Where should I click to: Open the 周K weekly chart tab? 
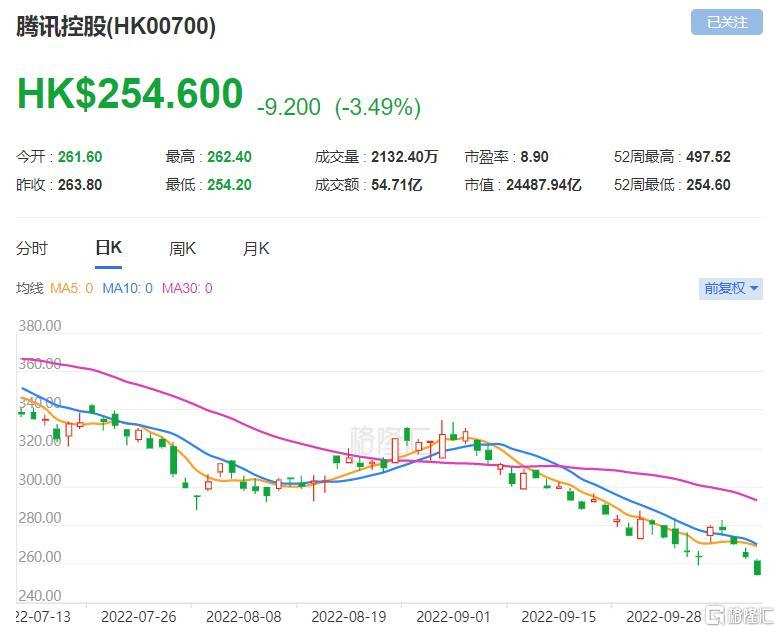(182, 248)
